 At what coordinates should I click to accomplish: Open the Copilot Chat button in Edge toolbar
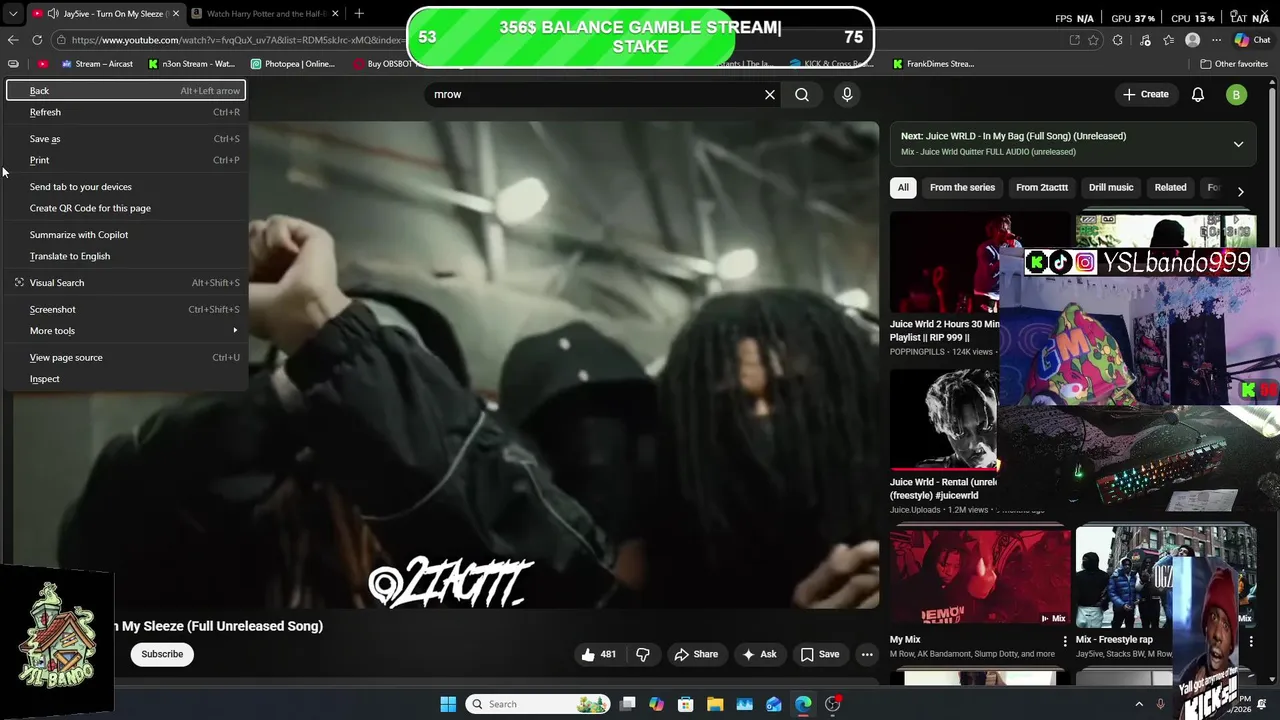(1251, 40)
